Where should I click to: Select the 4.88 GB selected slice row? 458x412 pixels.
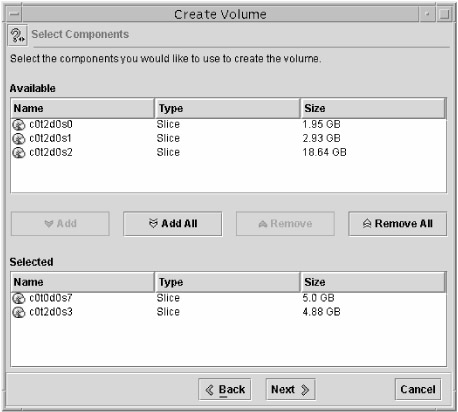(228, 312)
